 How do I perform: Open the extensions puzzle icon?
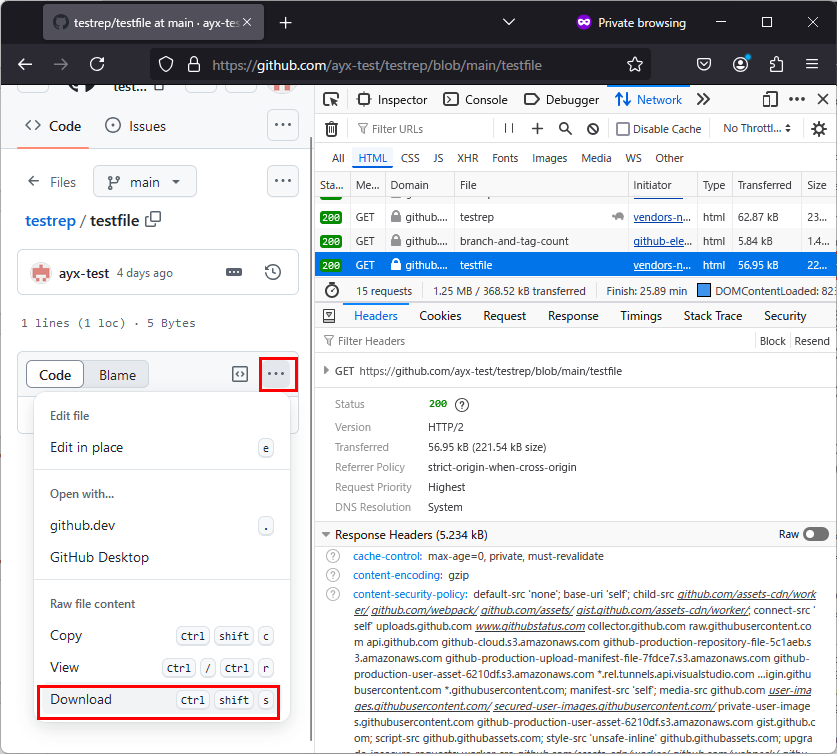[777, 65]
